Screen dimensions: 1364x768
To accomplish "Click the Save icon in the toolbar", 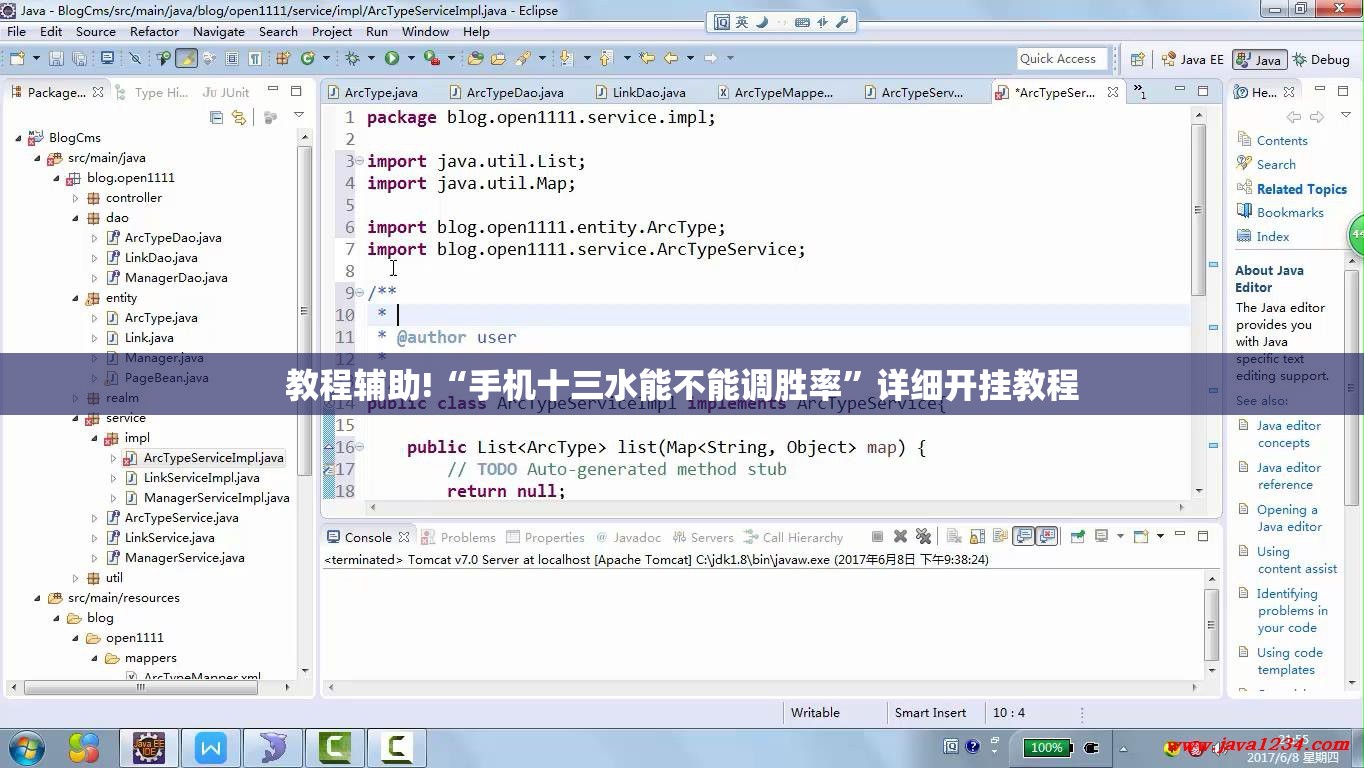I will 56,59.
